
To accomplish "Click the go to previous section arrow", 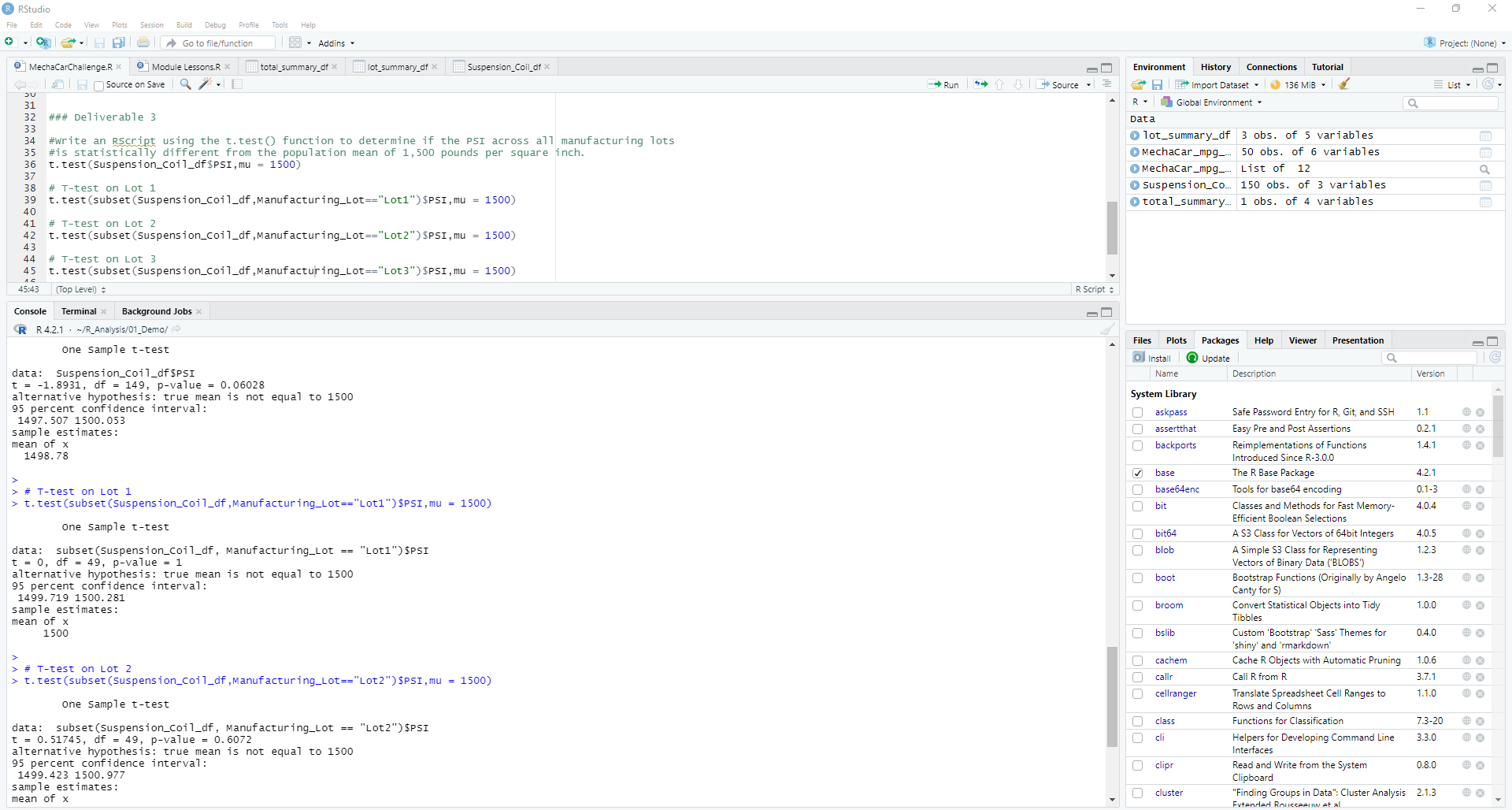I will (x=1000, y=84).
